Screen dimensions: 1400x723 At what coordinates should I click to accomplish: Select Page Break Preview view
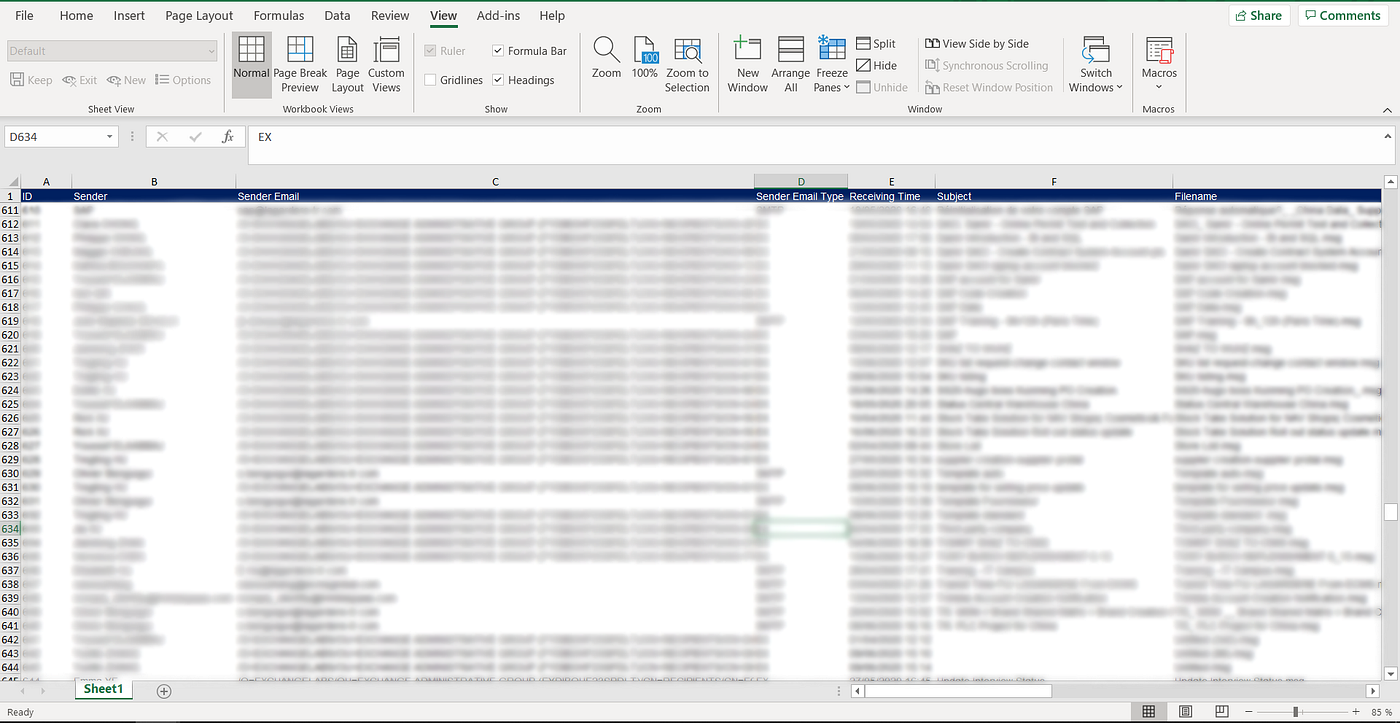coord(300,63)
